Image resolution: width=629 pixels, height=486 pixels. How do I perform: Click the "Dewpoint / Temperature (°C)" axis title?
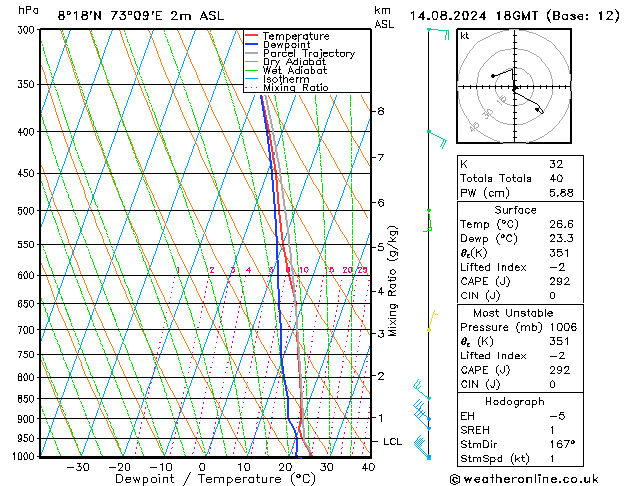pos(215,479)
